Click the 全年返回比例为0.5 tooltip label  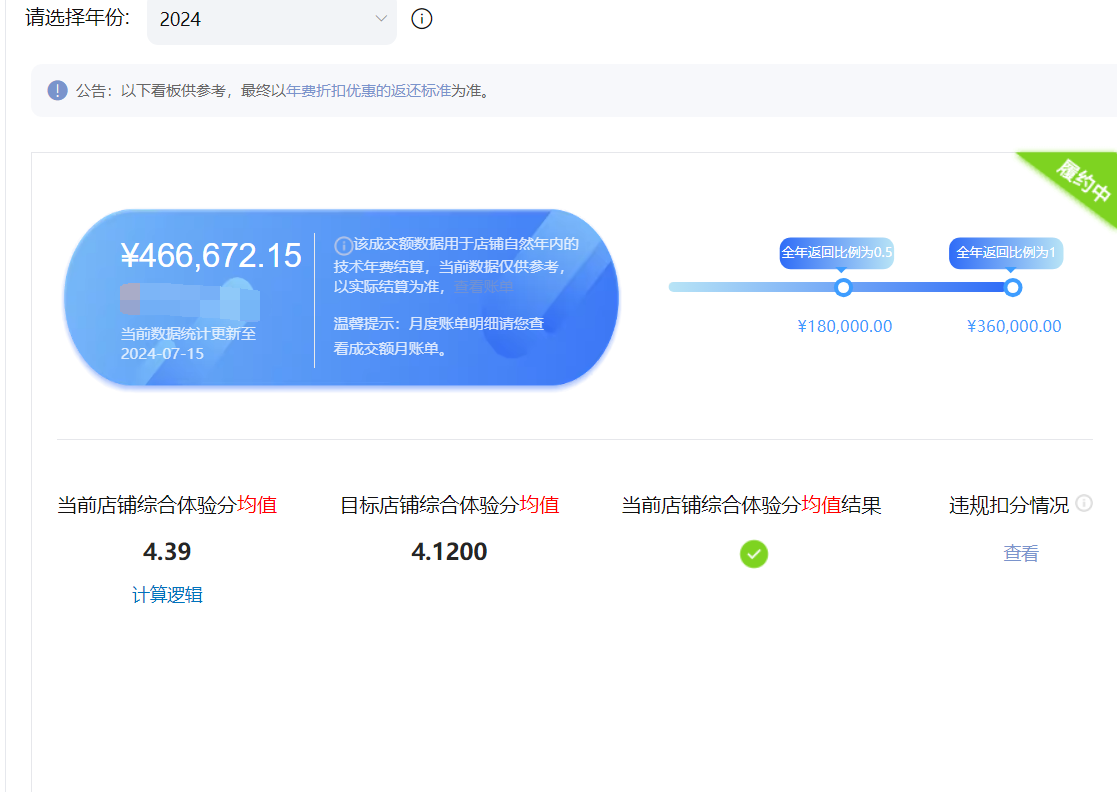click(x=836, y=253)
